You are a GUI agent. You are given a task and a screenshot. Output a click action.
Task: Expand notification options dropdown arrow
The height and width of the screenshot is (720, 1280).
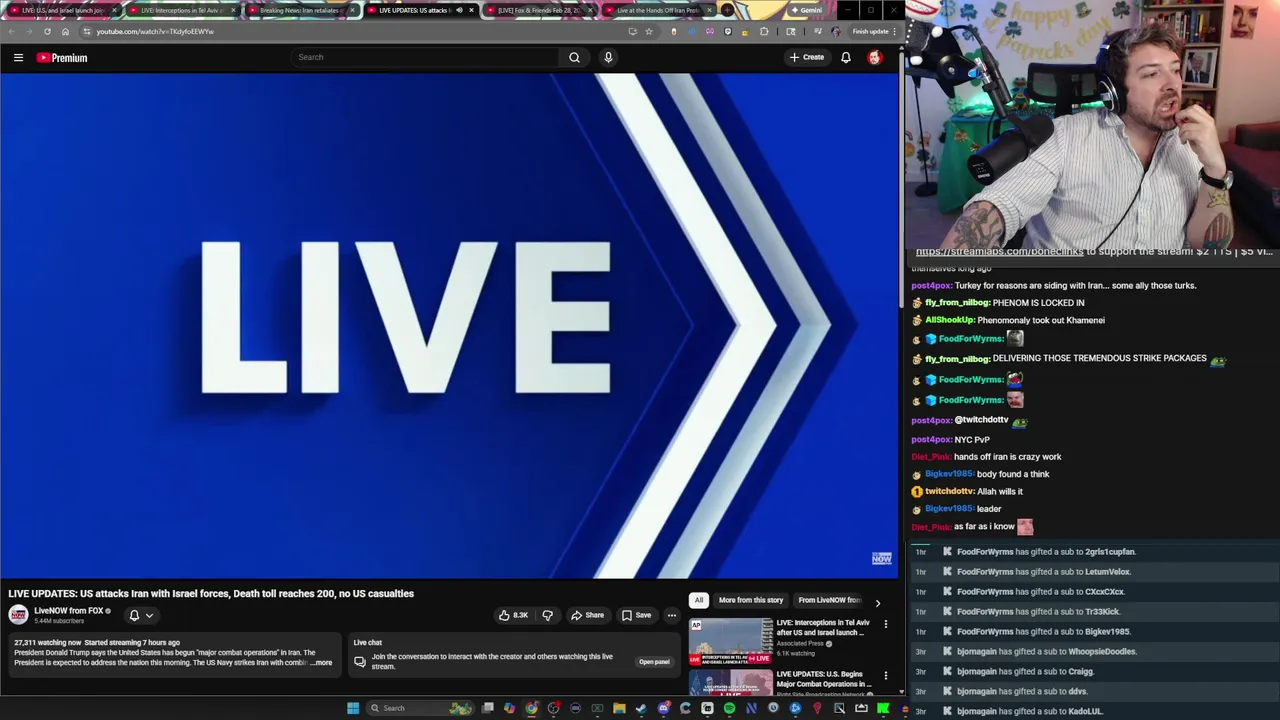click(149, 615)
